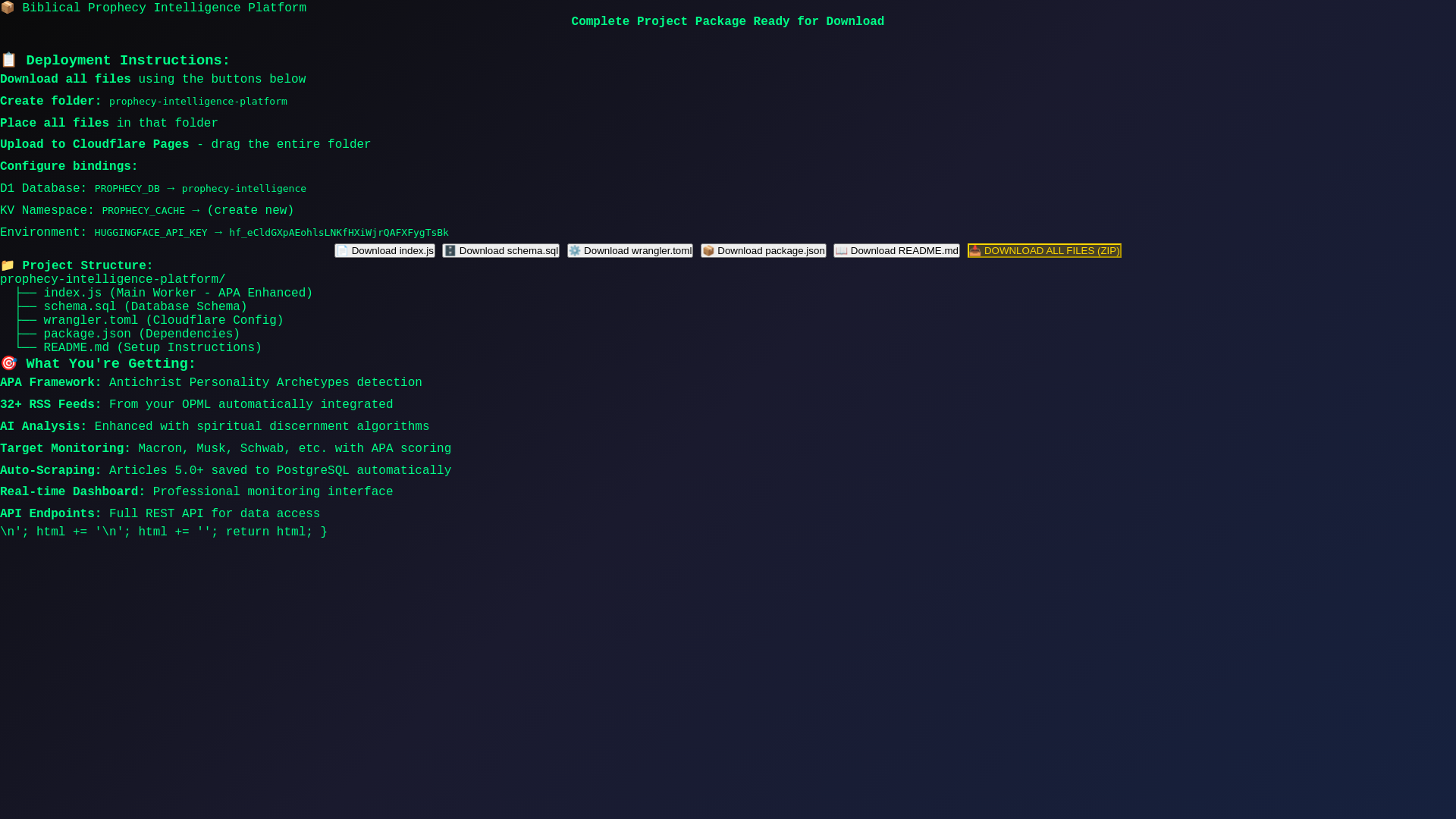Click the package icon beside Biblical Prophecy title
Viewport: 1456px width, 819px height.
tap(8, 8)
